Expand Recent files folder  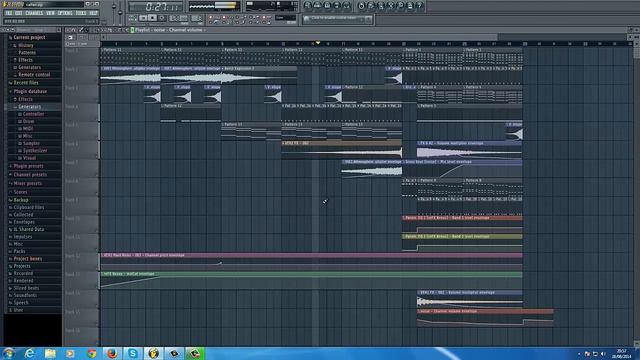coord(26,83)
